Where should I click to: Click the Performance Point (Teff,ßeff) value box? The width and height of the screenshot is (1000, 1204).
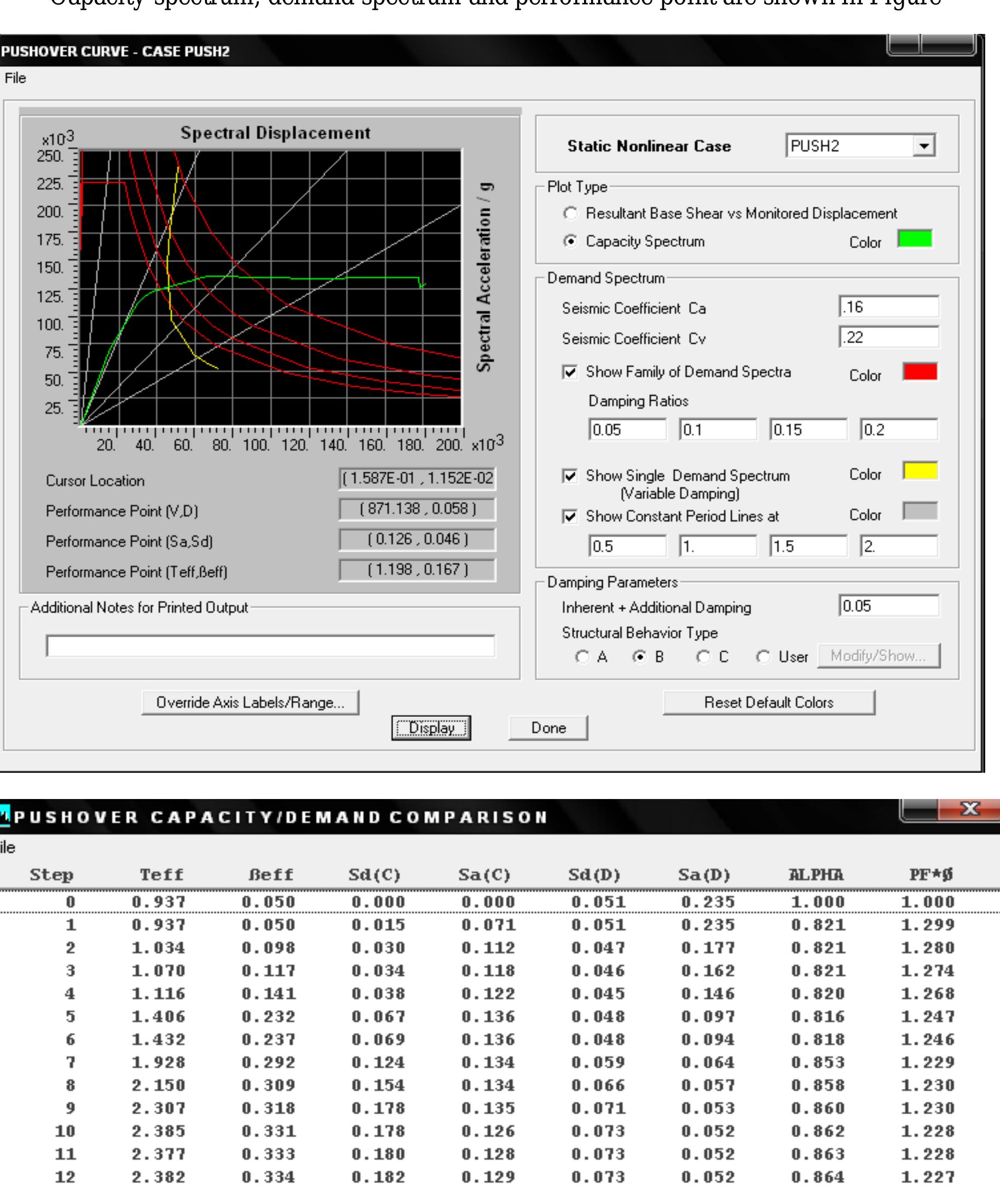click(x=418, y=569)
